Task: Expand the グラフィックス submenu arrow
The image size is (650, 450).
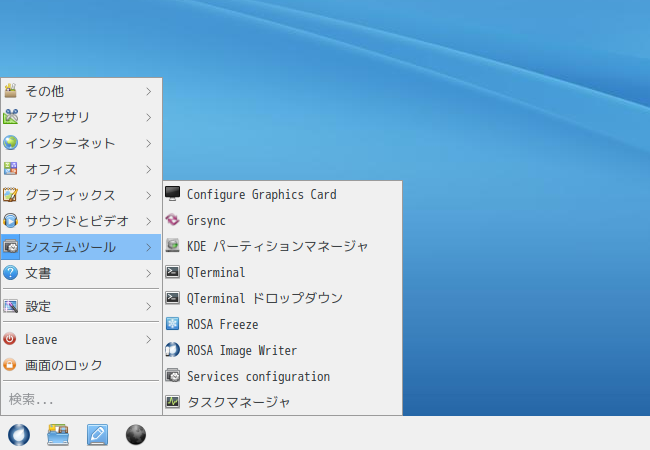Action: [149, 196]
